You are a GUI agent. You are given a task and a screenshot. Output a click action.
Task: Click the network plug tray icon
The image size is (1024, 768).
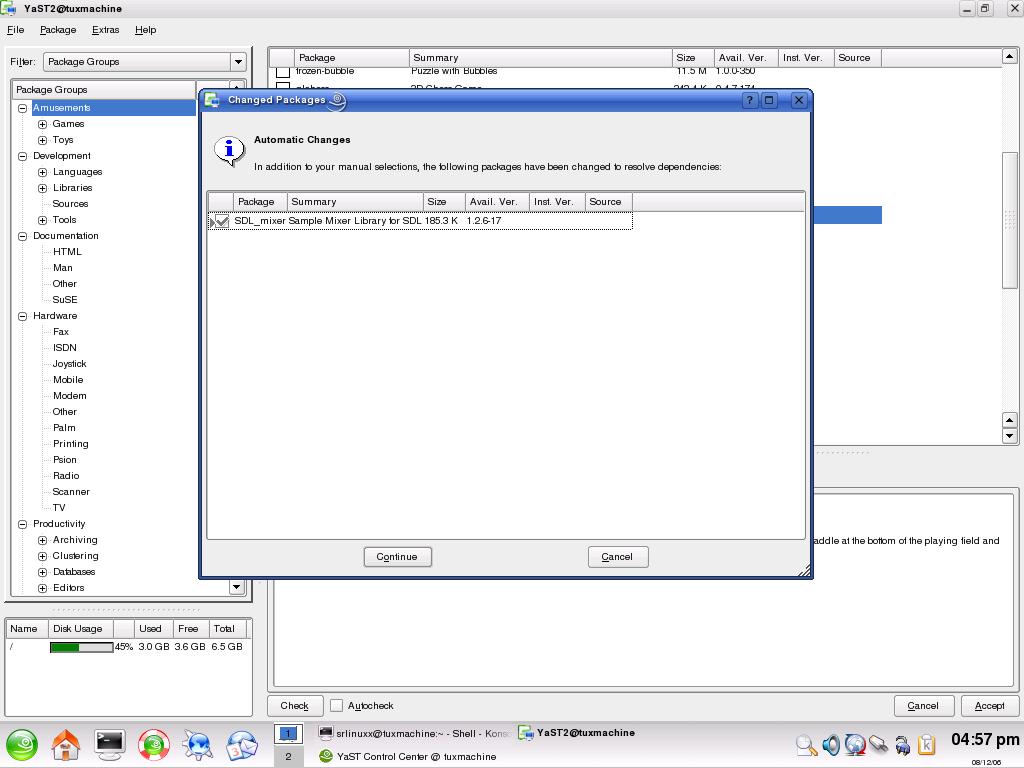[878, 744]
